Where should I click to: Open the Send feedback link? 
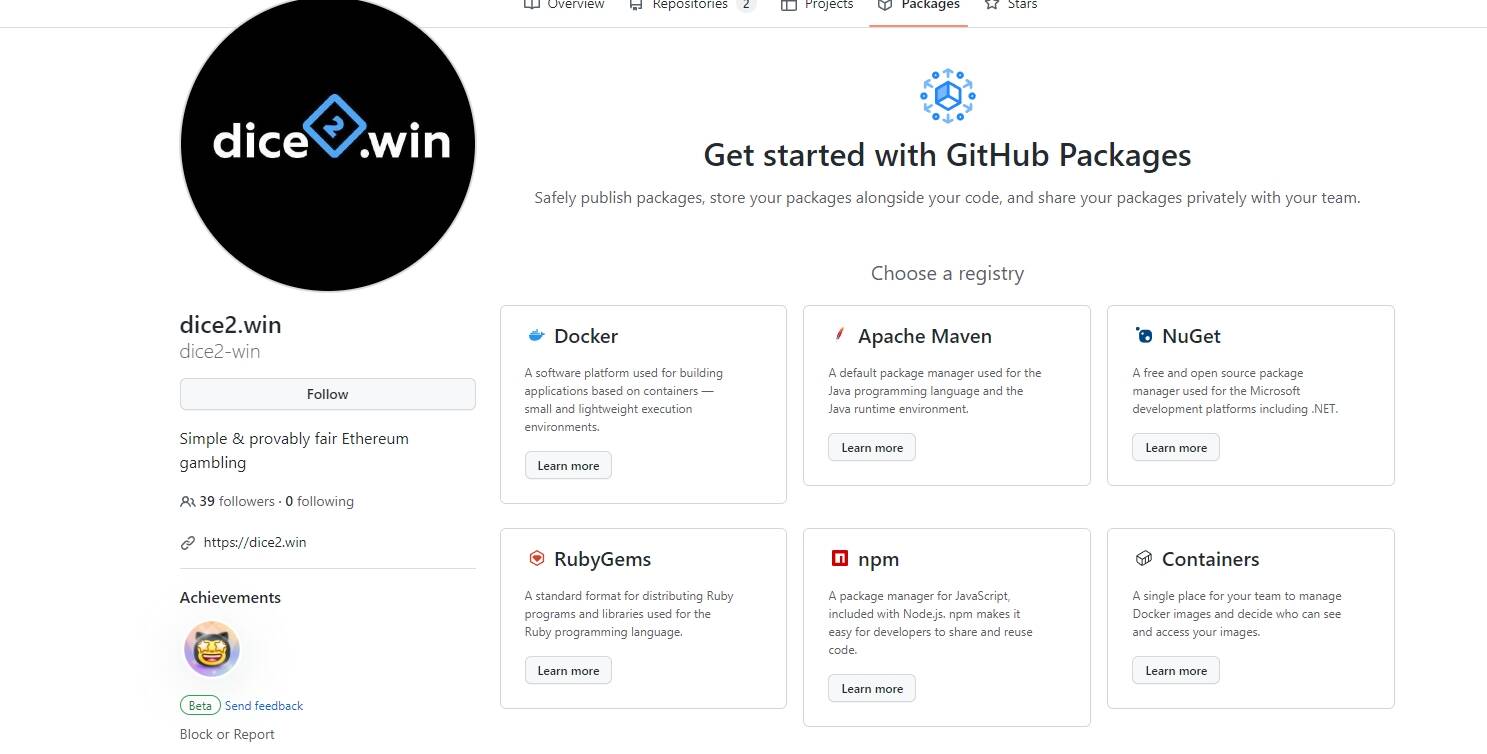coord(264,706)
